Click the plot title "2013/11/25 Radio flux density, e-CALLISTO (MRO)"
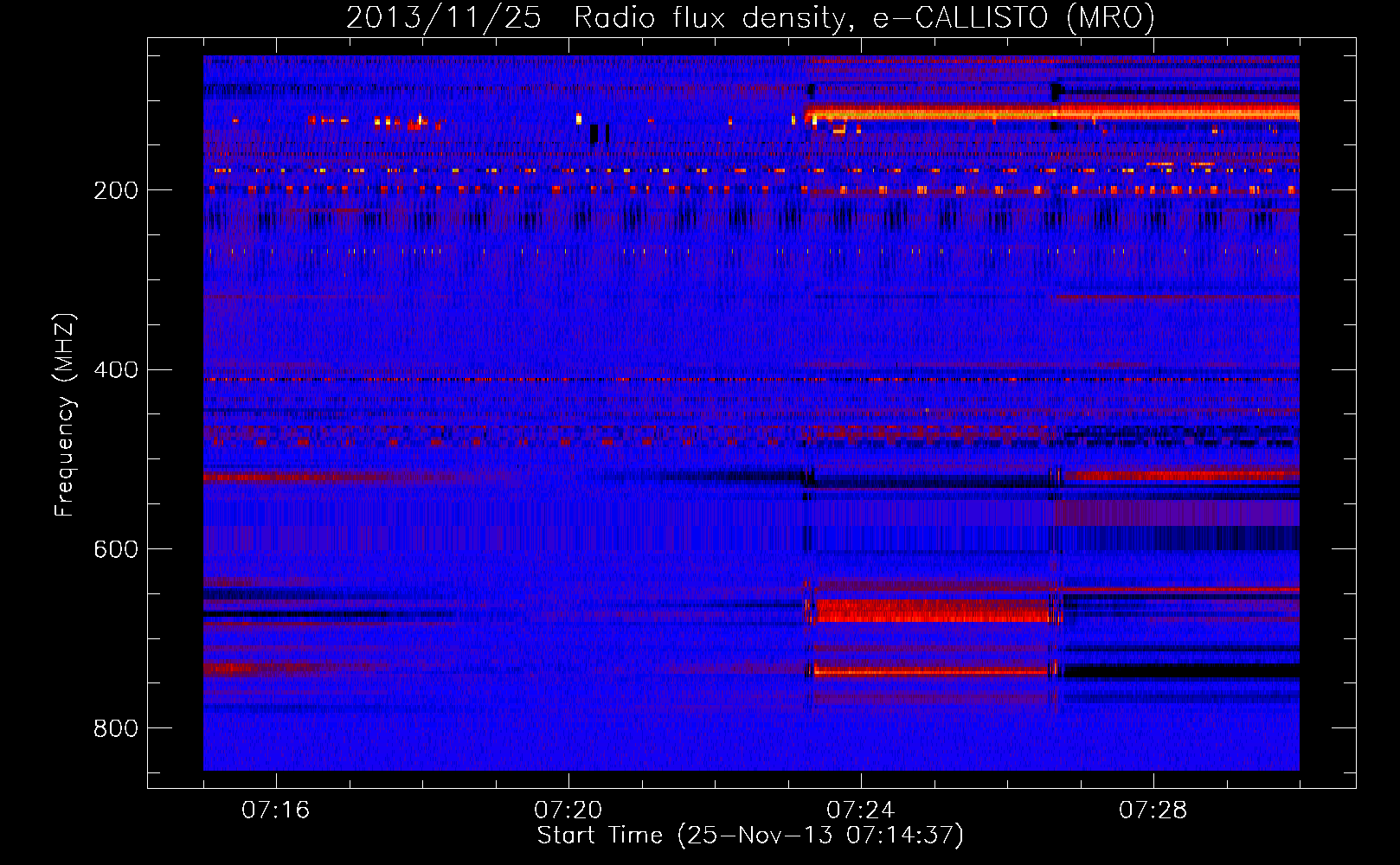Viewport: 1400px width, 865px height. 750,17
